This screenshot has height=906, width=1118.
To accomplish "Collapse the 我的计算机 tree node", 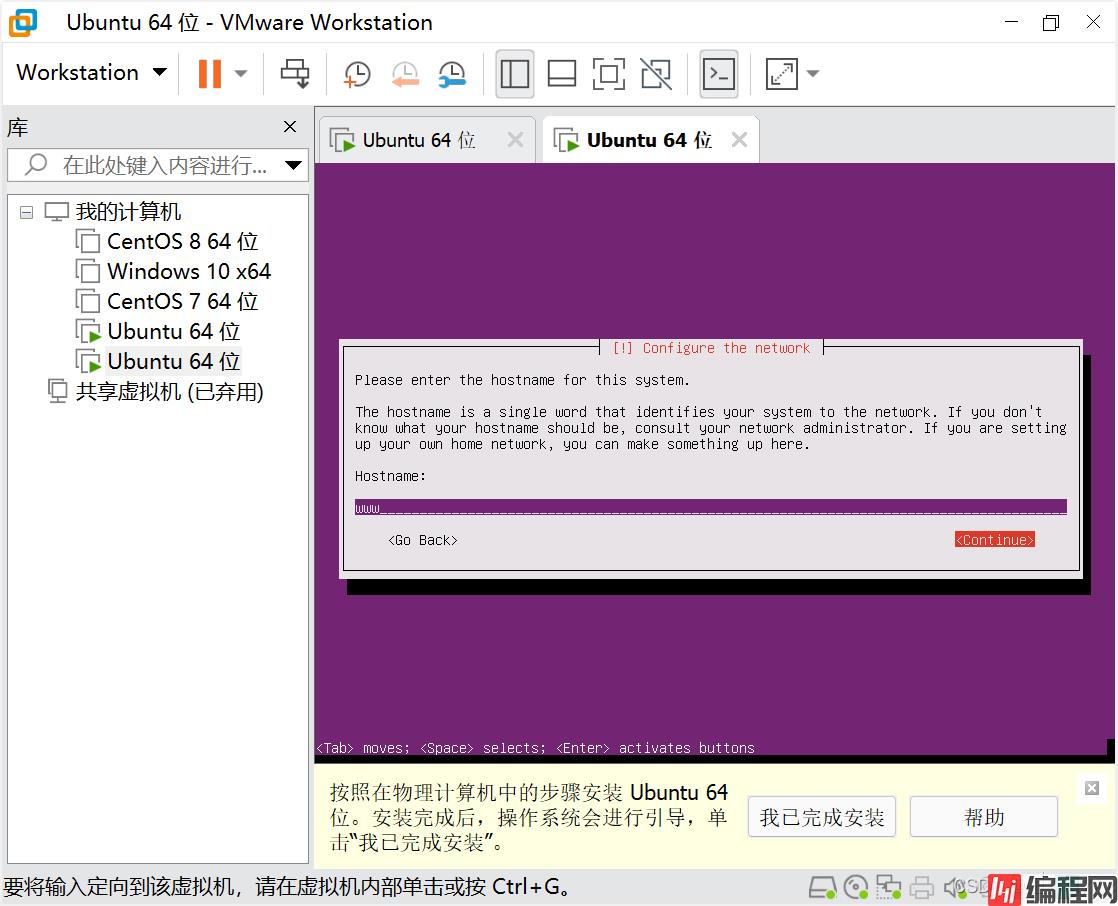I will tap(26, 212).
